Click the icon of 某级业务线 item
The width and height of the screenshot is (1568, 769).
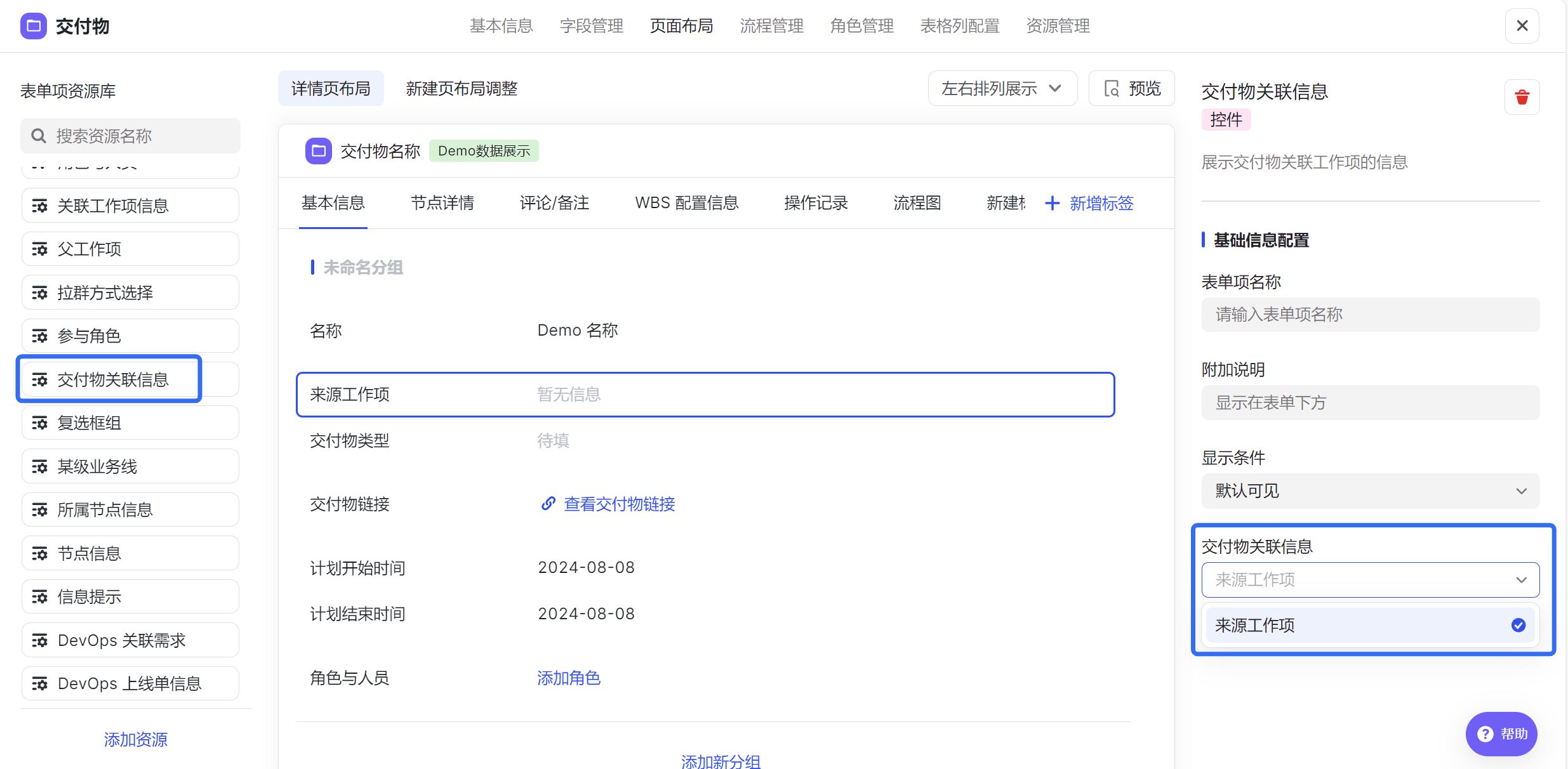[40, 466]
